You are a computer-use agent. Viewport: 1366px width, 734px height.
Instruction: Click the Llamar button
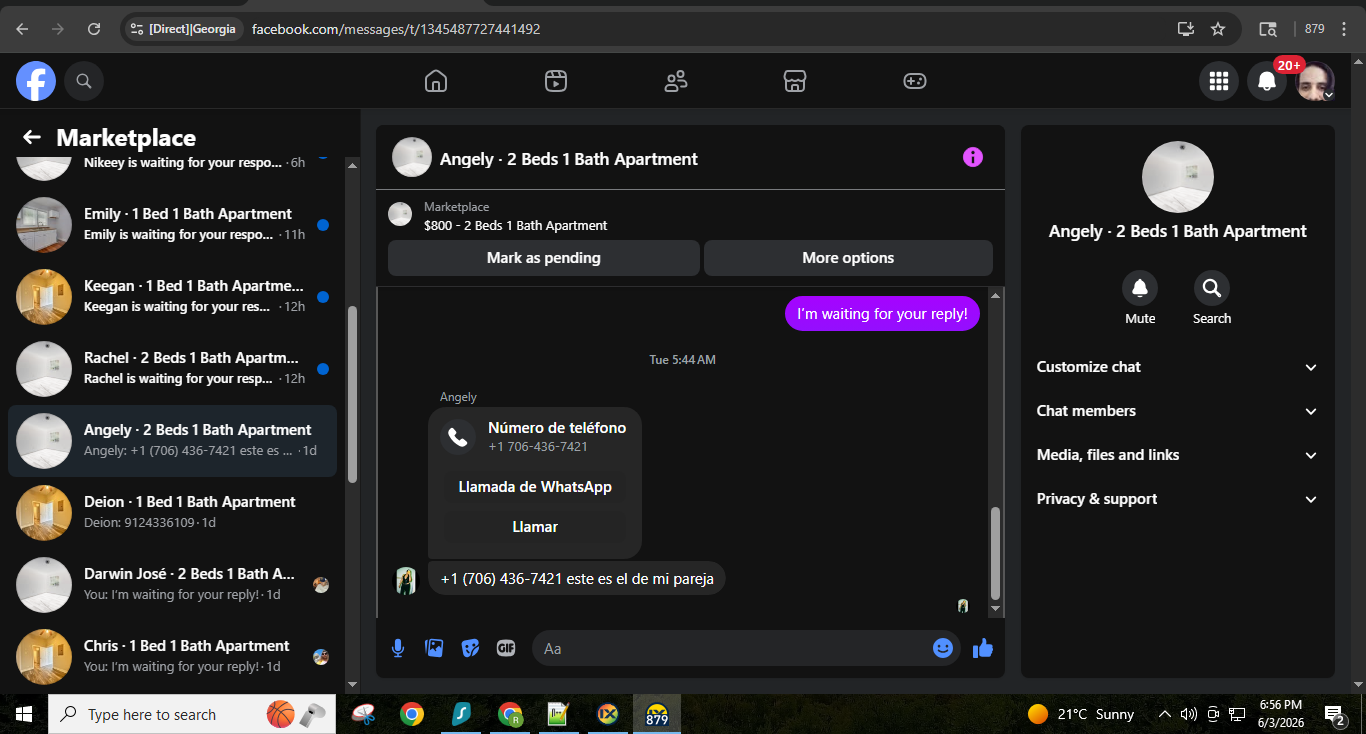tap(535, 527)
